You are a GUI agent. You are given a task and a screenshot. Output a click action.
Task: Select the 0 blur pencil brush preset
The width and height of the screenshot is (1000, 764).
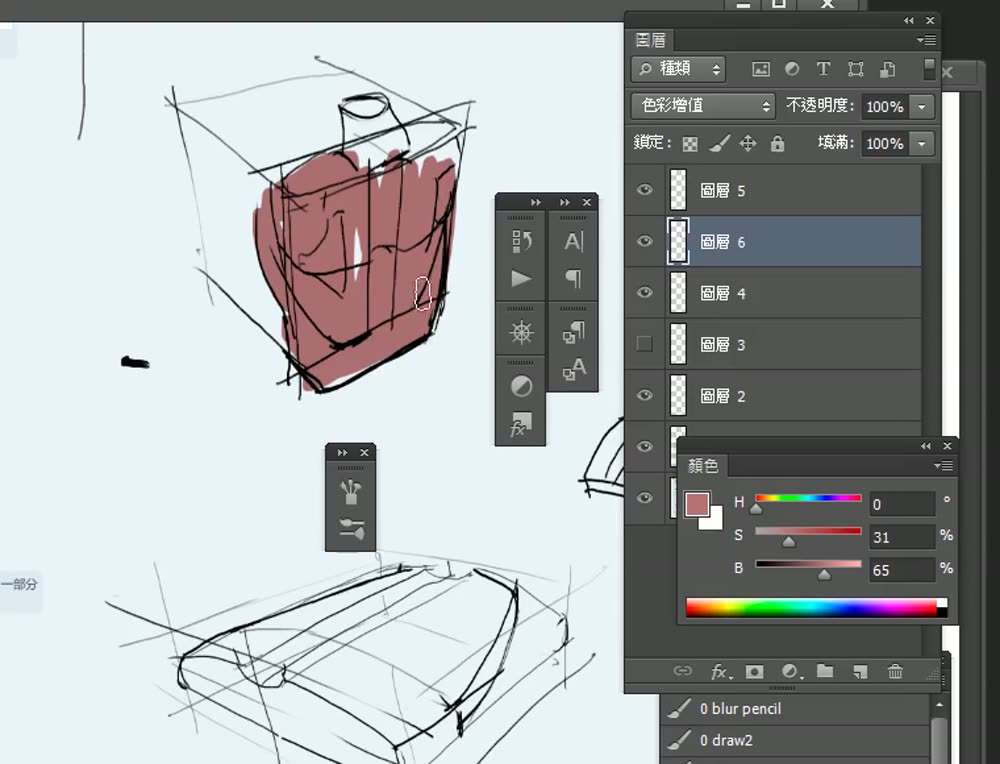[795, 709]
